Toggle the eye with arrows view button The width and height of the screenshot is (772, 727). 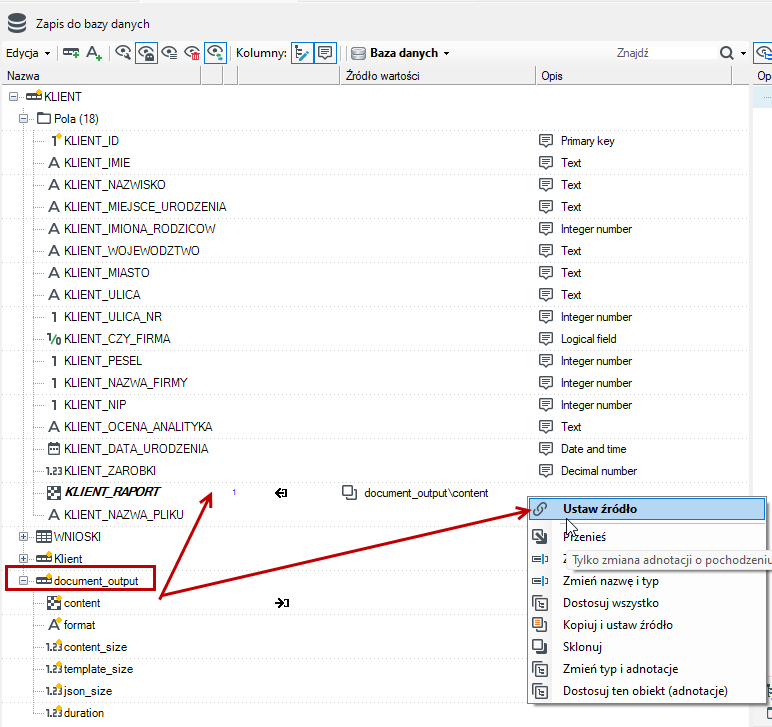215,53
